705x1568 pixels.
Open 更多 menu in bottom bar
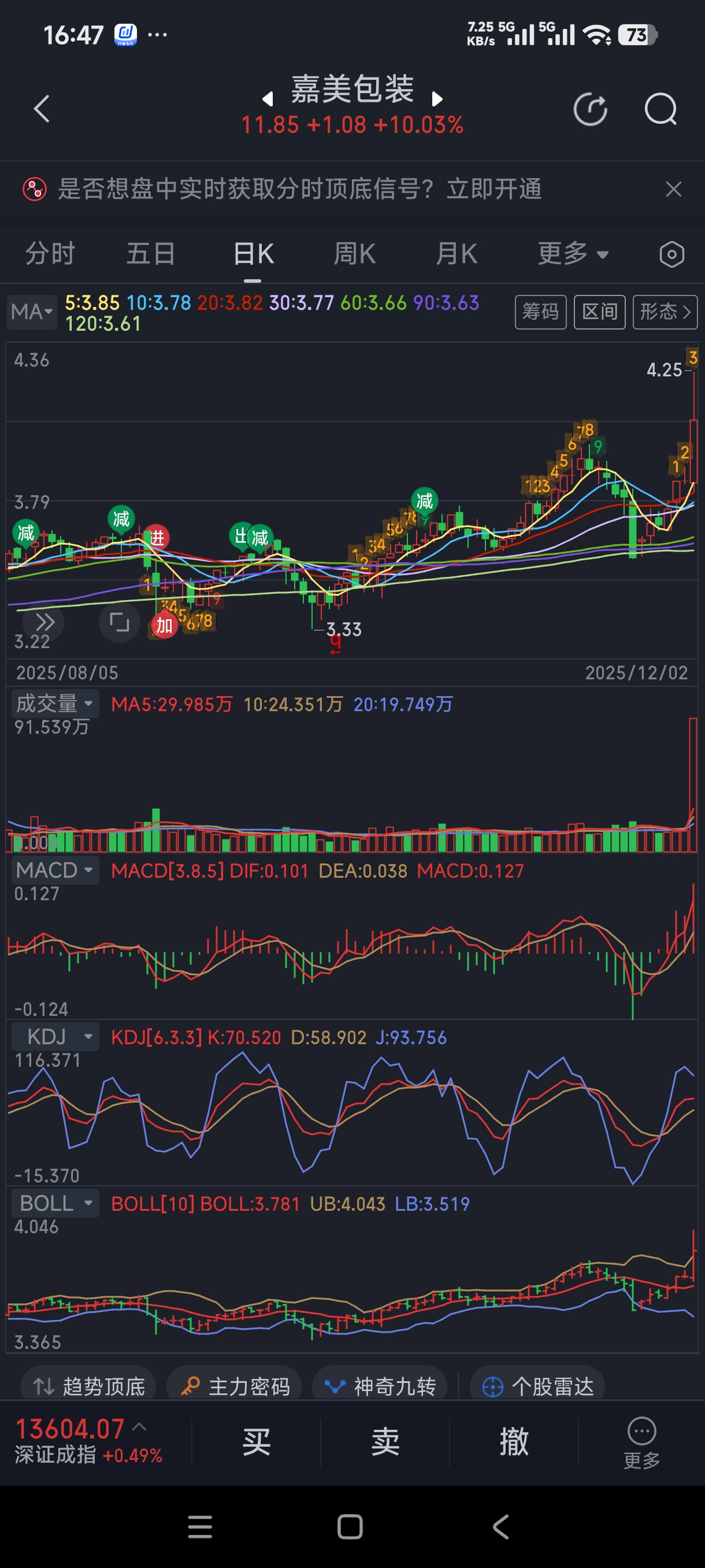(641, 1443)
